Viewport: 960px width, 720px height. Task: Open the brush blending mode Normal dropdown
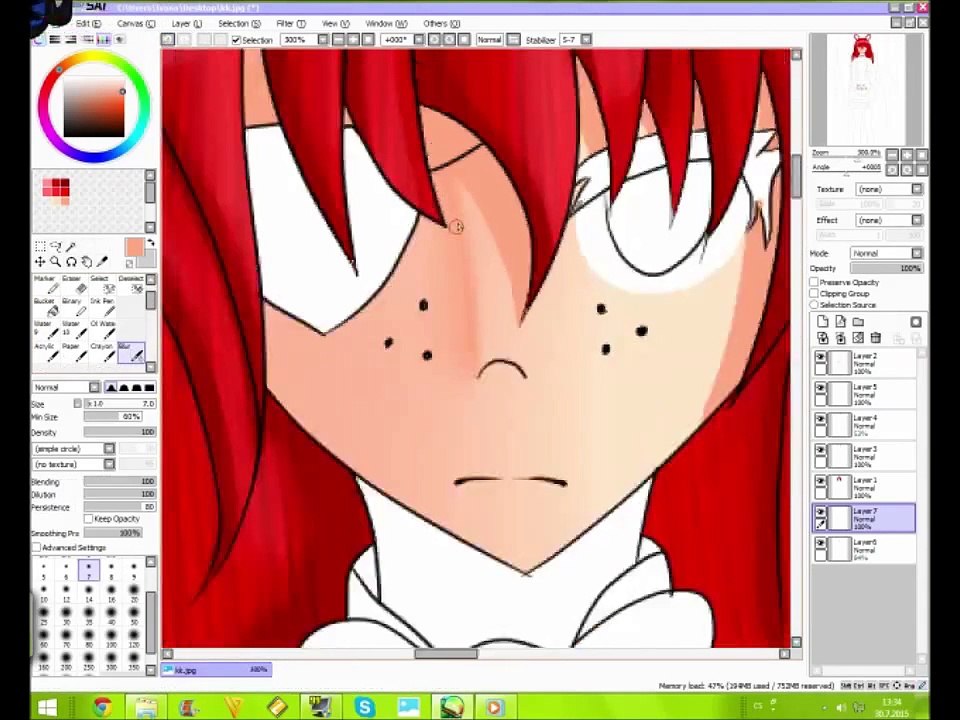click(66, 388)
